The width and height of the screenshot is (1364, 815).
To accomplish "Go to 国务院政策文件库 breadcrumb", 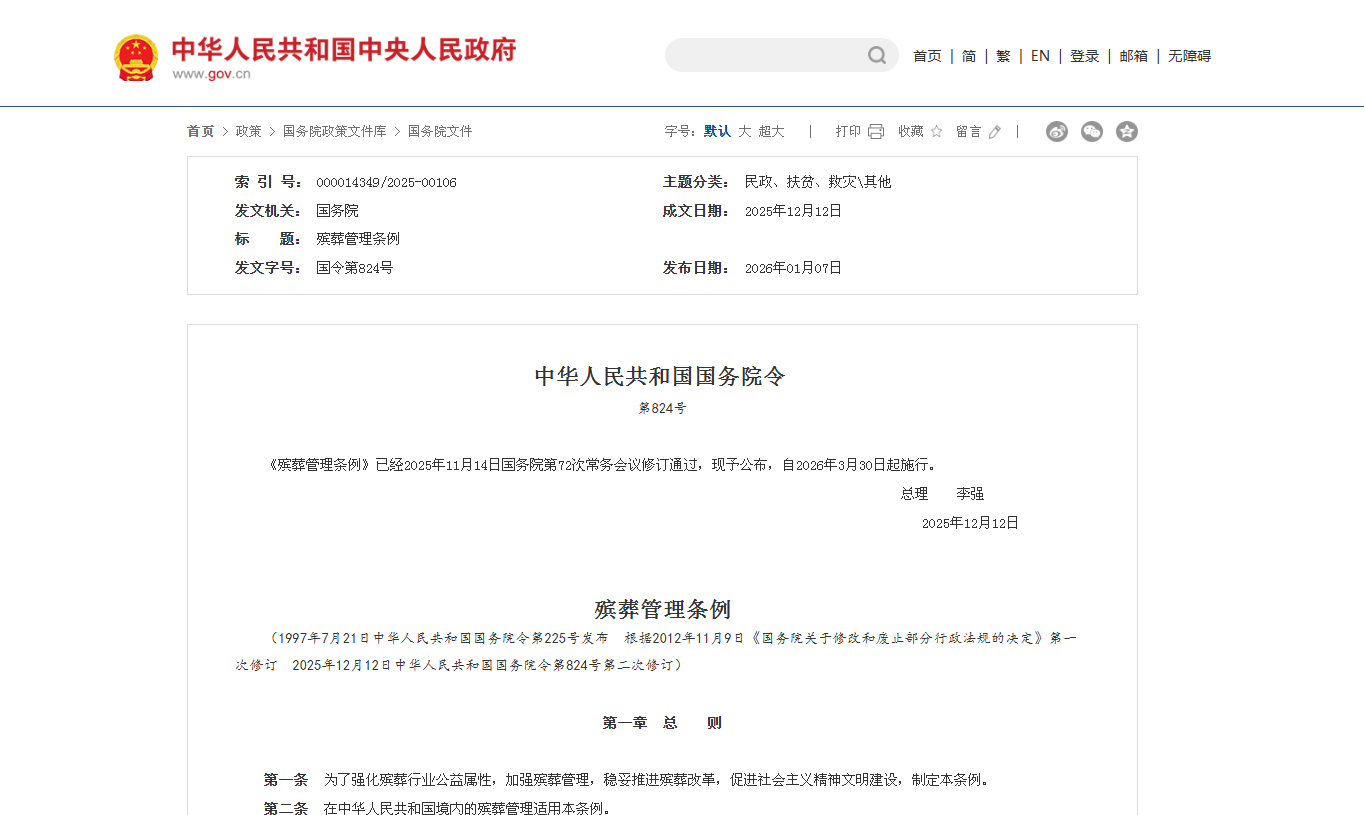I will pyautogui.click(x=334, y=131).
